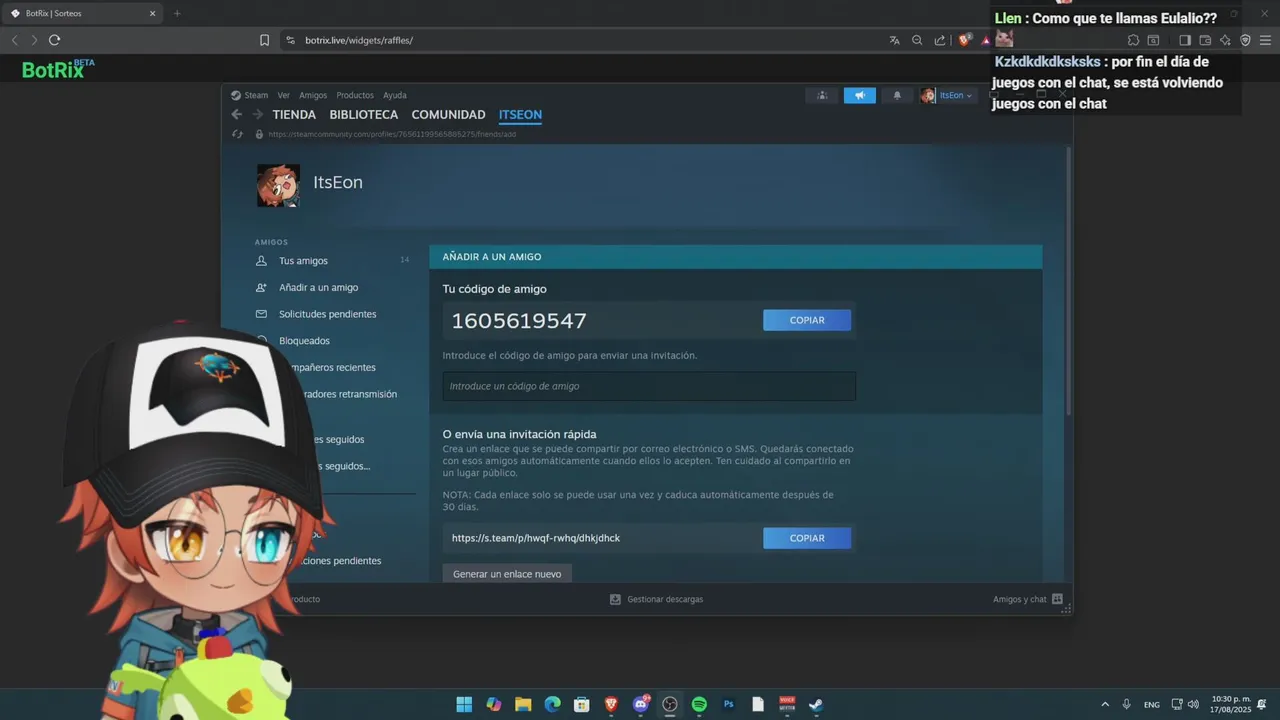Viewport: 1280px width, 720px height.
Task: Show hidden system tray icons
Action: [1105, 704]
